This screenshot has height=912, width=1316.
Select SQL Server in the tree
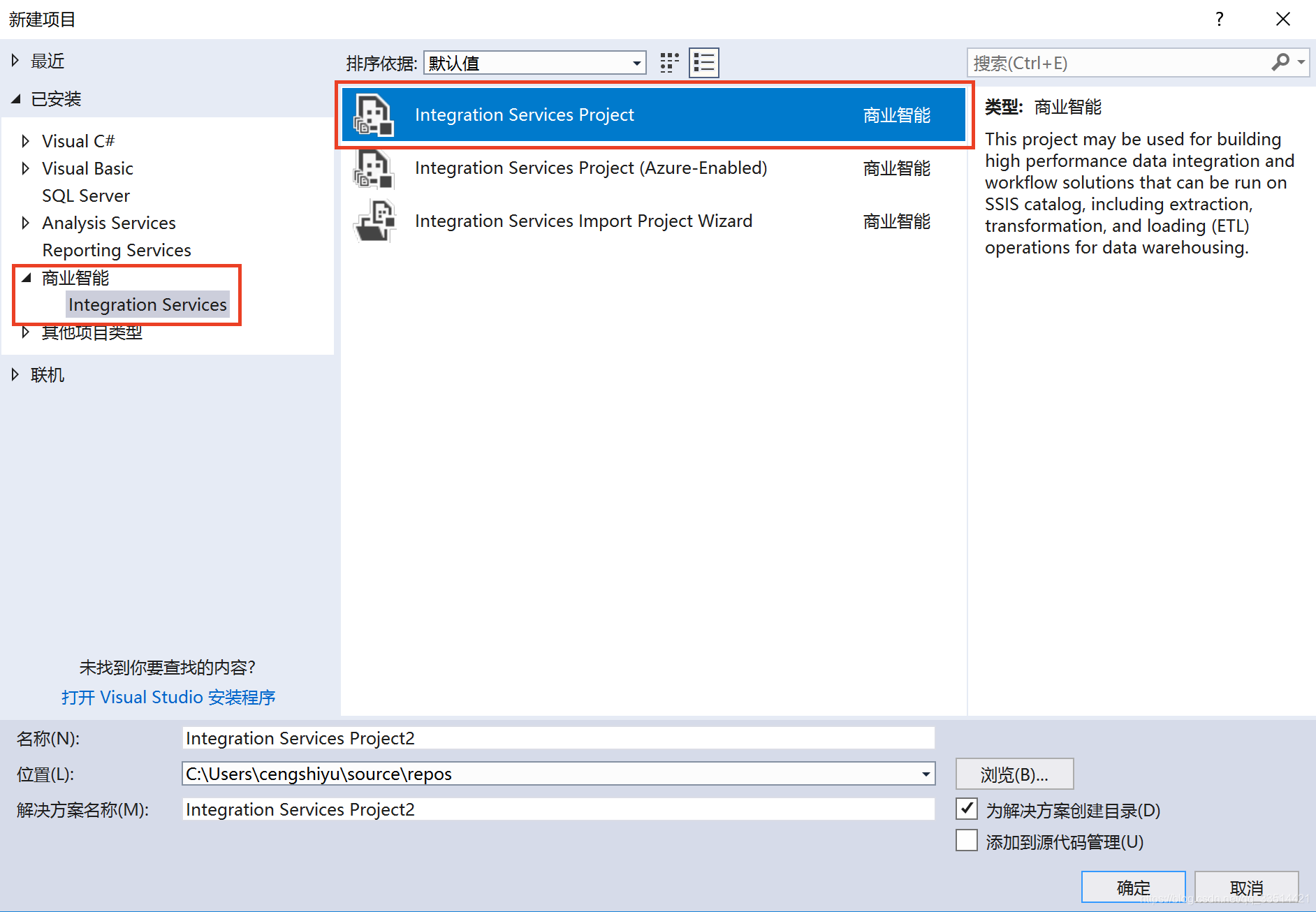[86, 196]
